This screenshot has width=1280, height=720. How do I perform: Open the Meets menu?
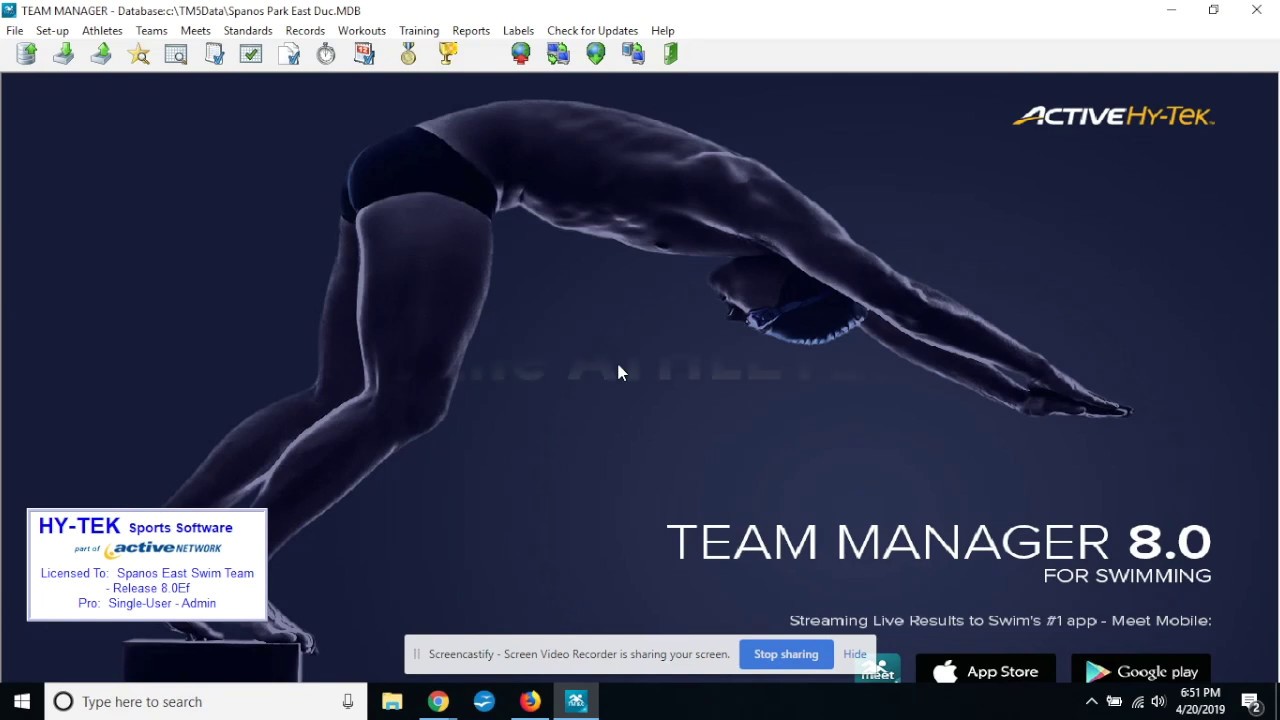[195, 31]
